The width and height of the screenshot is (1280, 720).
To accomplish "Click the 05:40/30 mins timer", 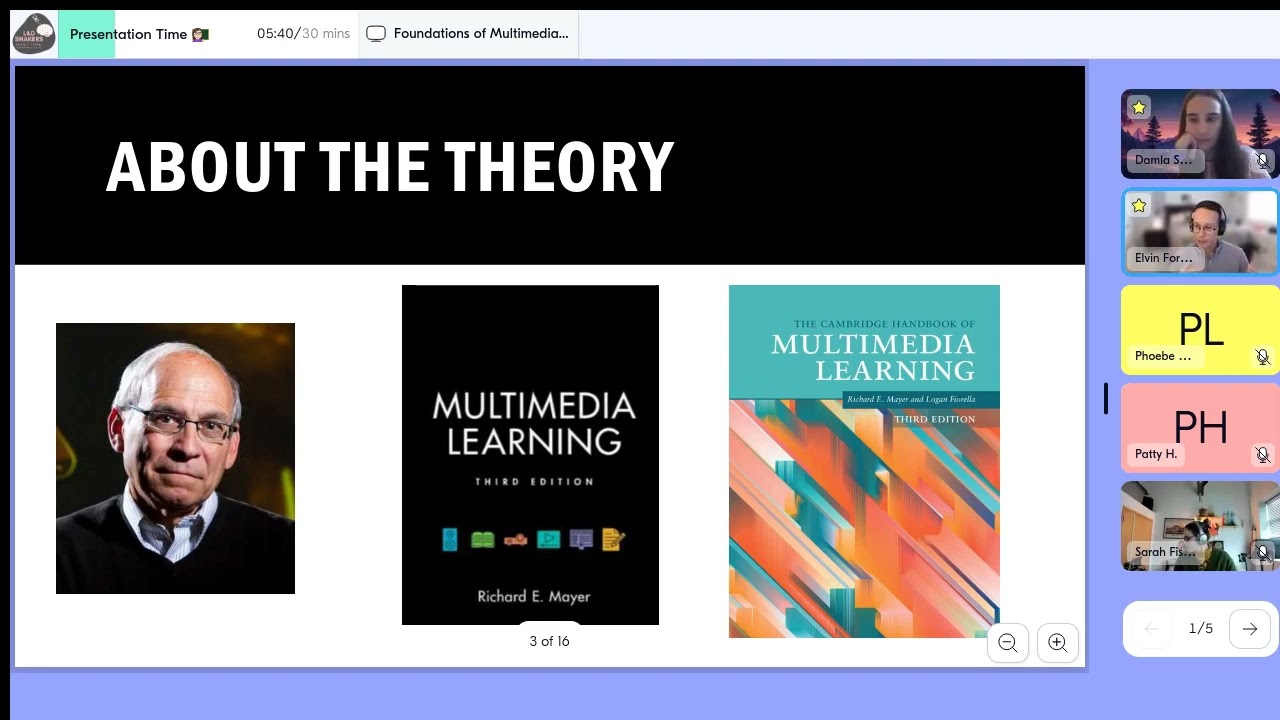I will pos(303,34).
